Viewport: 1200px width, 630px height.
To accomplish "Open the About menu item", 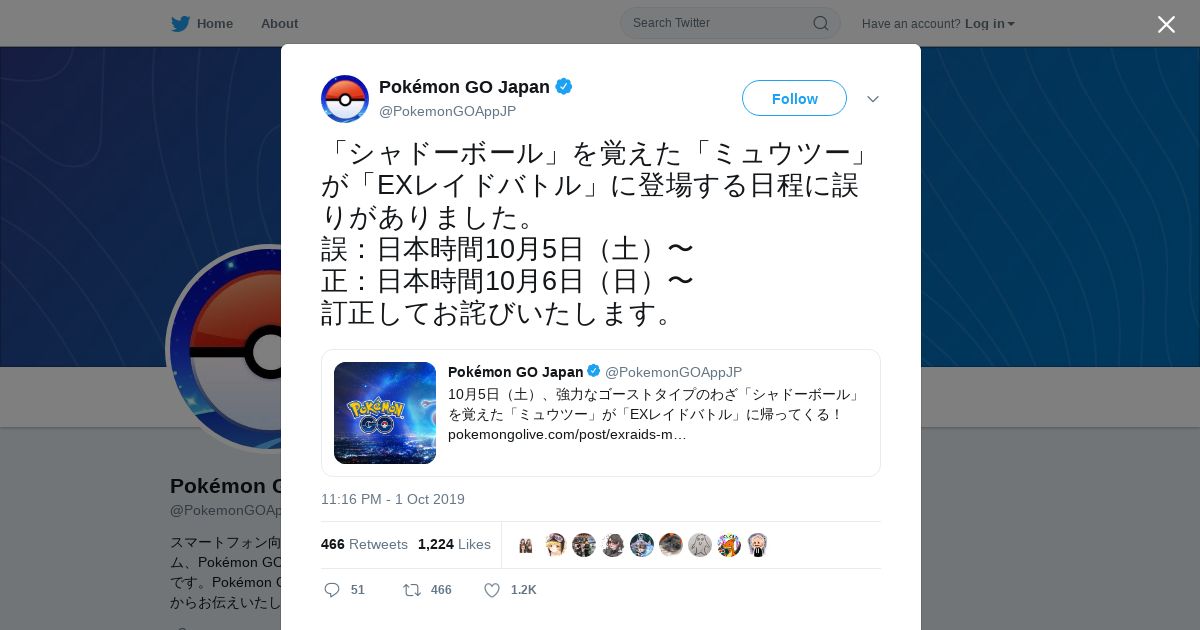I will [279, 23].
